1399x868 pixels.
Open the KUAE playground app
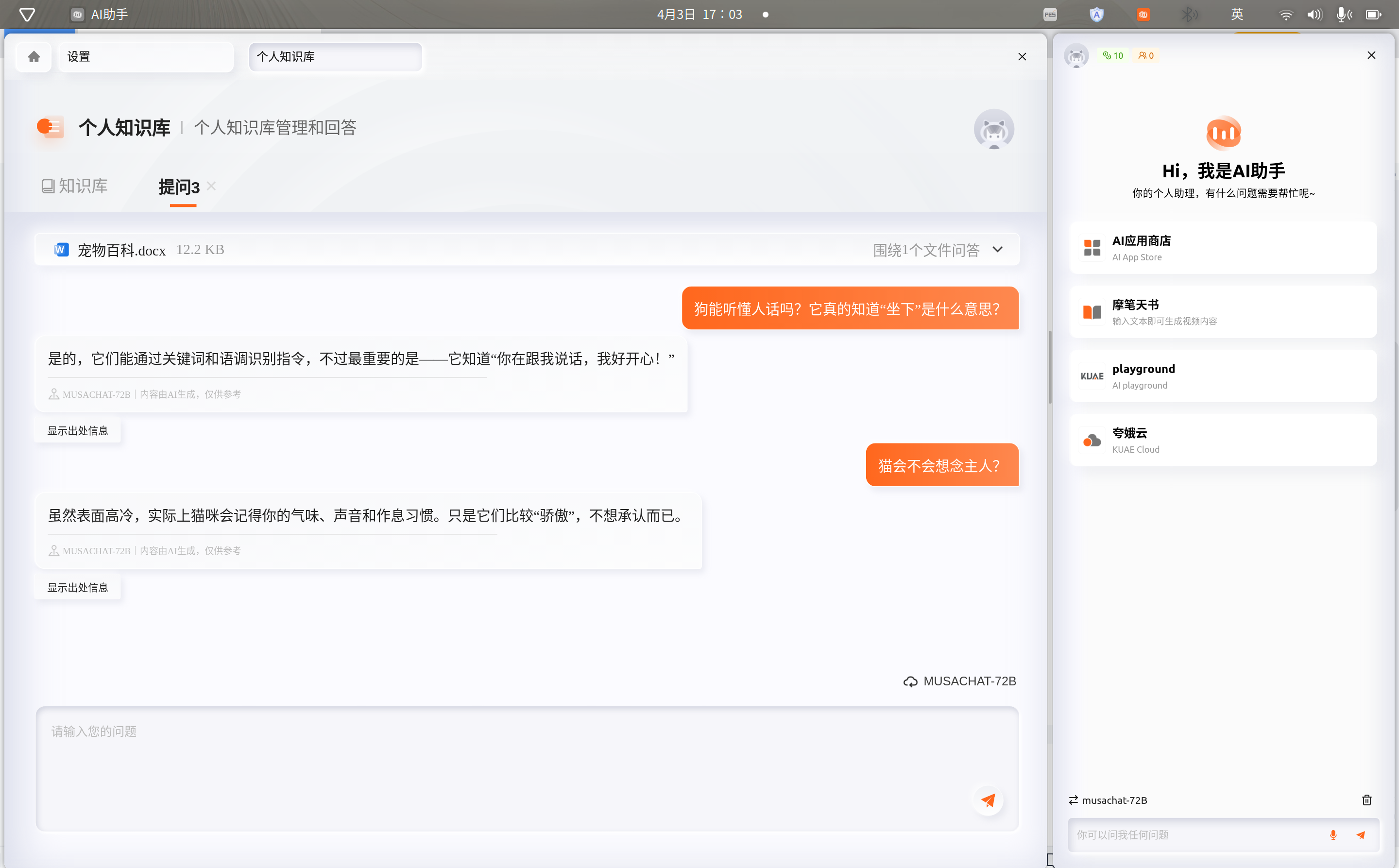coord(1092,375)
